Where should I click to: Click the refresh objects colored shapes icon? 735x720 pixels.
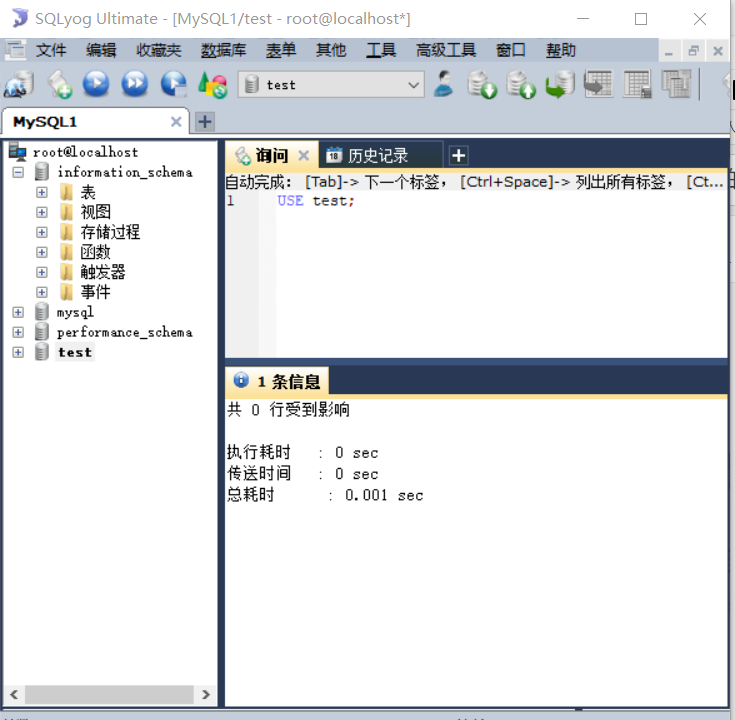pyautogui.click(x=212, y=84)
